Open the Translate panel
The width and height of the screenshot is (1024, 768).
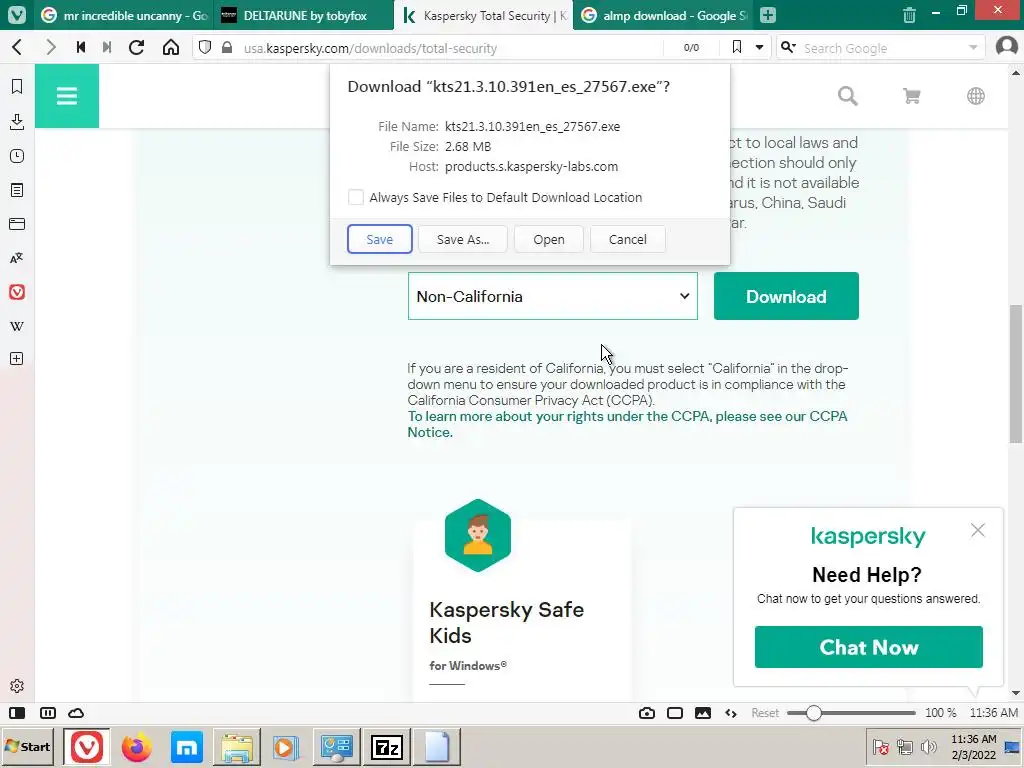coord(17,258)
